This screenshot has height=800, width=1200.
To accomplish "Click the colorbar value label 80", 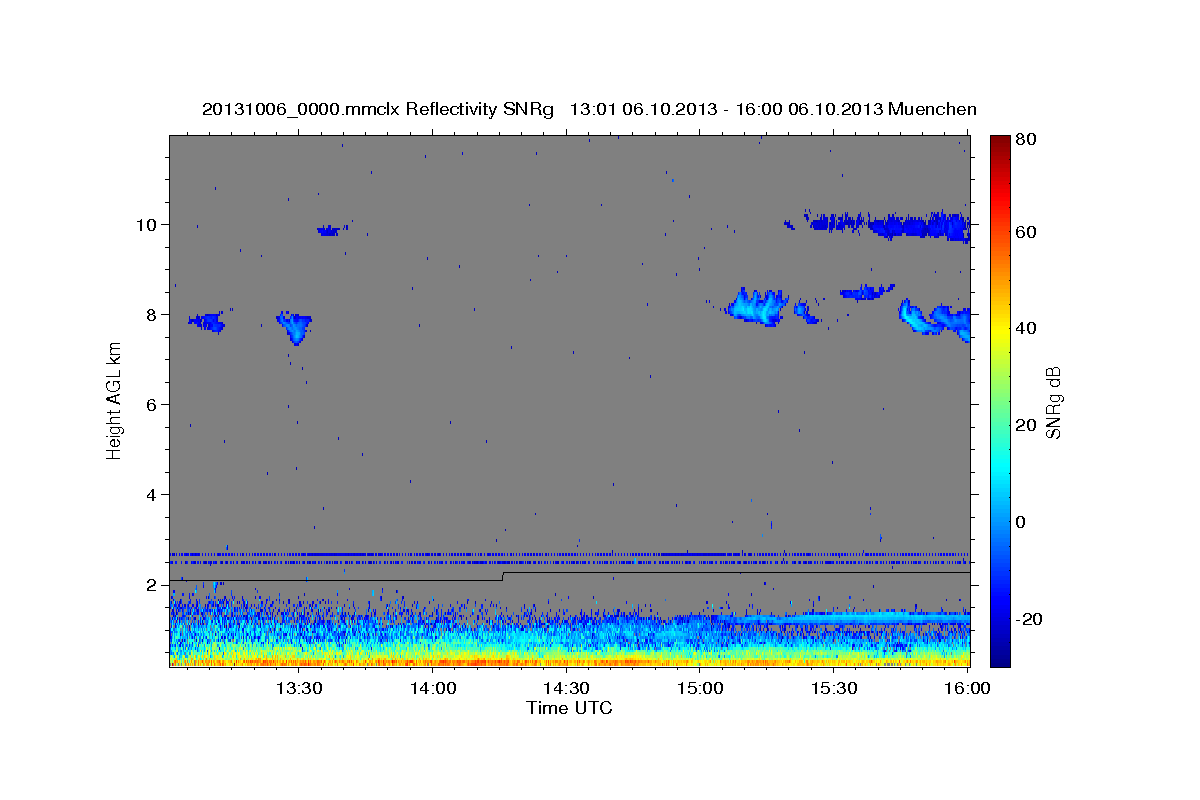I will coord(1027,140).
